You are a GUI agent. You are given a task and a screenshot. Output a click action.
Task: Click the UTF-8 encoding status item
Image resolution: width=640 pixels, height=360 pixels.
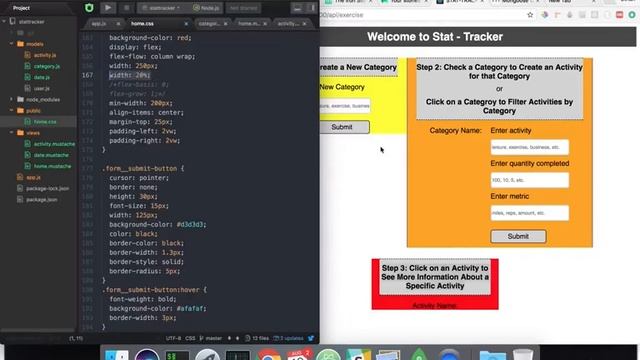(173, 338)
